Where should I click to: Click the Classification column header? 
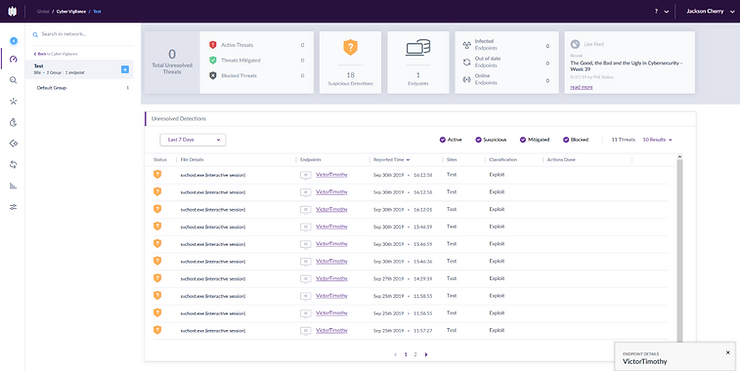(x=503, y=160)
